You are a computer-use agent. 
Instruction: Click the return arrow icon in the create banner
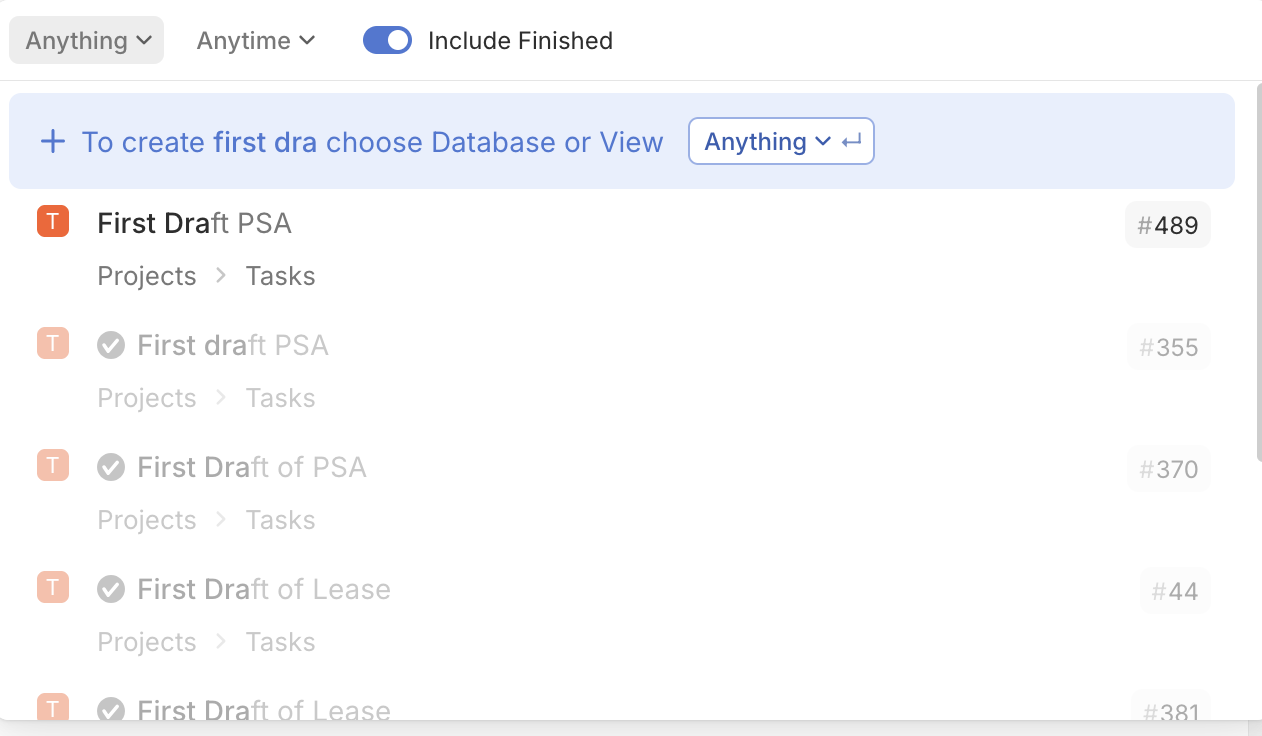coord(852,142)
